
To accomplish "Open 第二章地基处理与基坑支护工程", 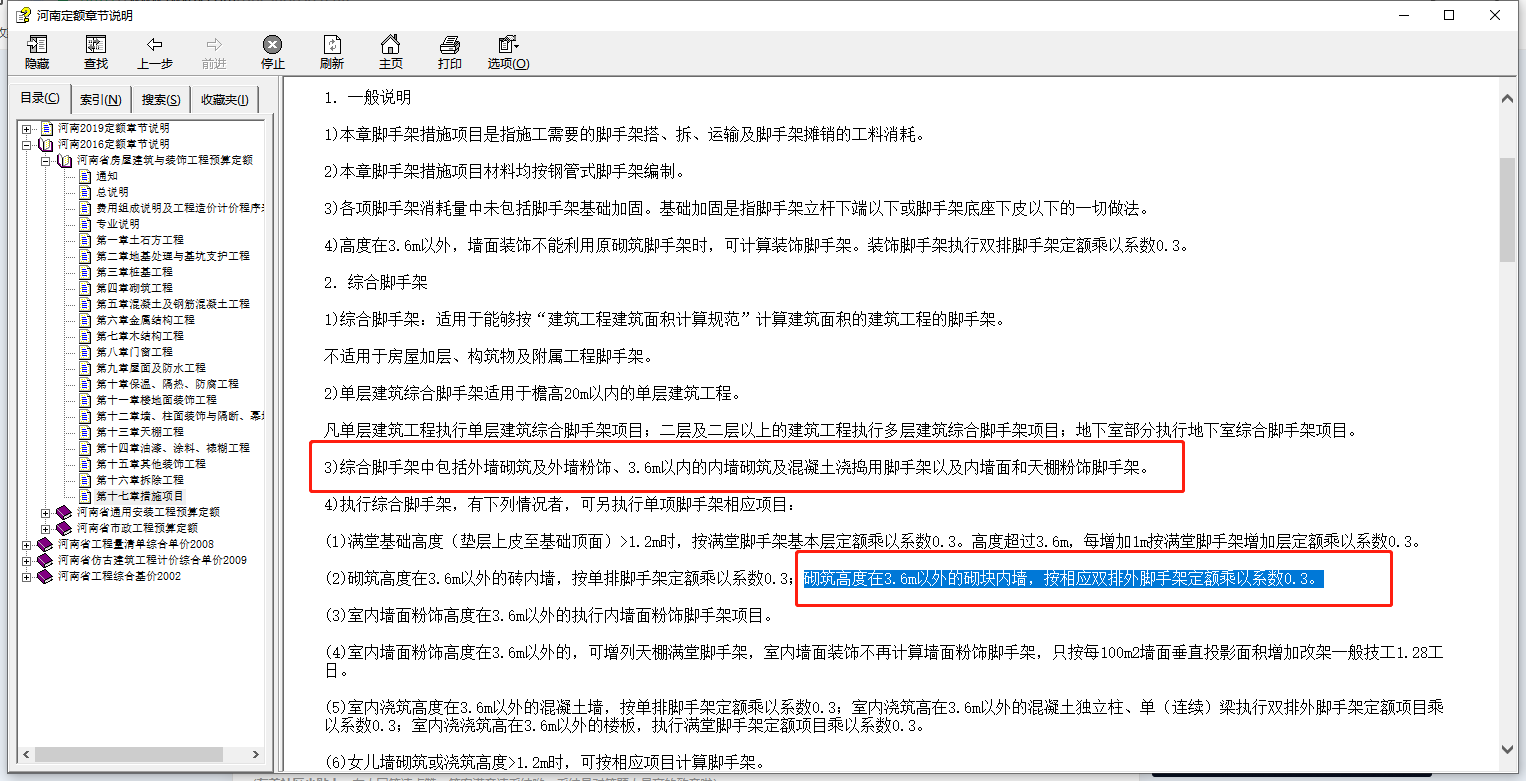I will point(173,256).
